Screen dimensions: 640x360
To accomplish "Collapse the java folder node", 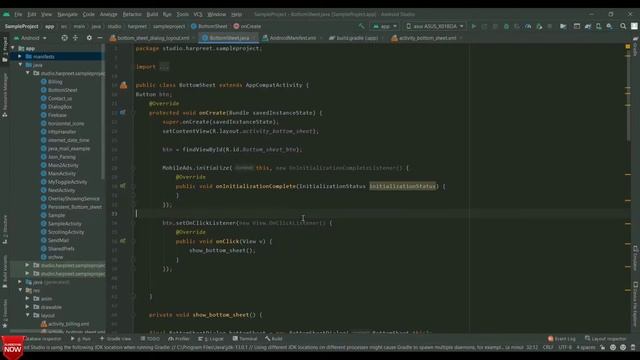I will point(20,65).
